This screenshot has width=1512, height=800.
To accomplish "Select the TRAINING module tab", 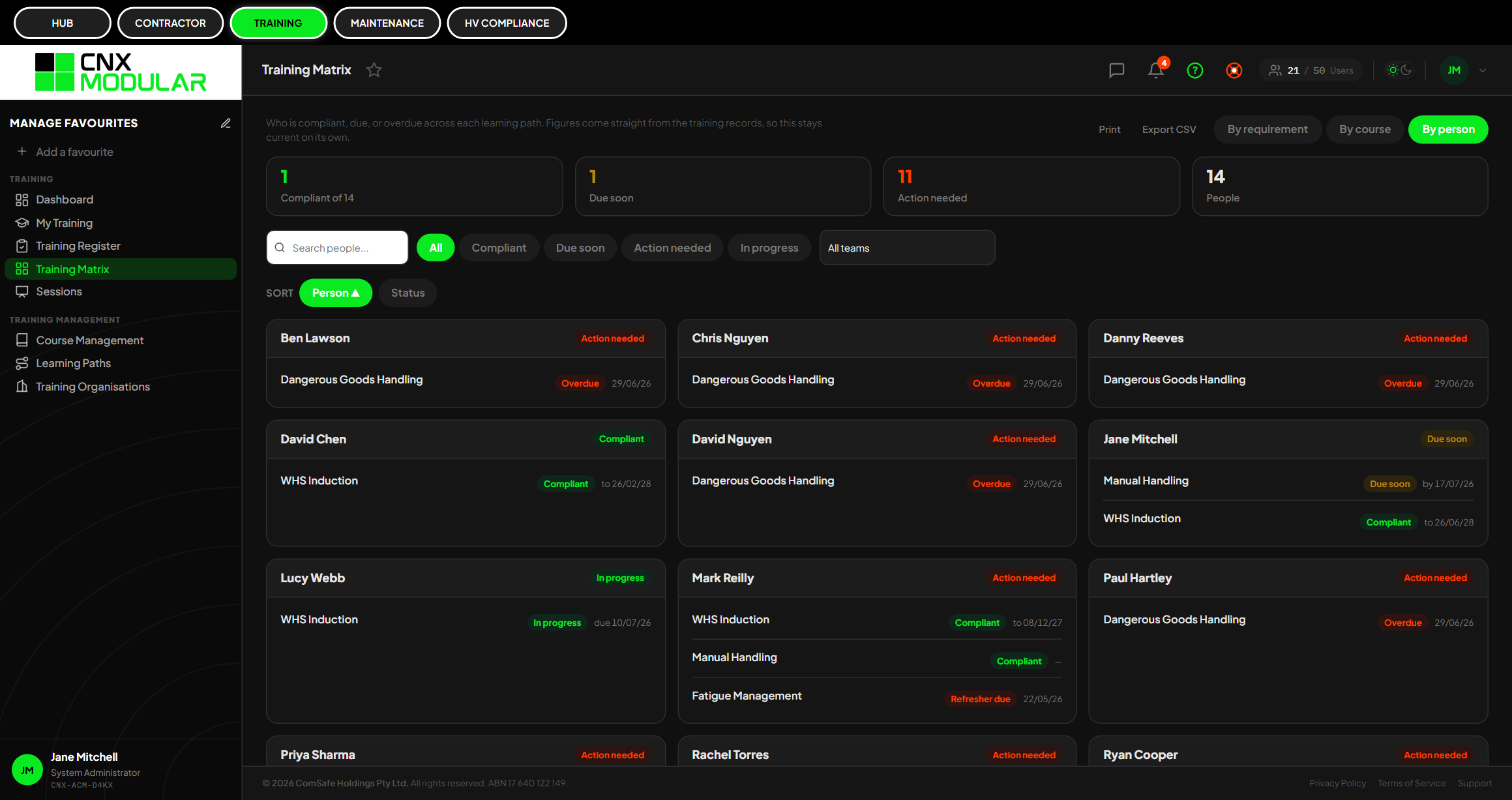I will coord(278,23).
